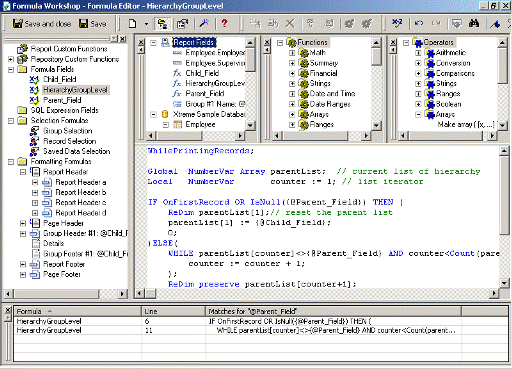Image resolution: width=512 pixels, height=369 pixels.
Task: Select Make array operator entry
Action: [466, 125]
